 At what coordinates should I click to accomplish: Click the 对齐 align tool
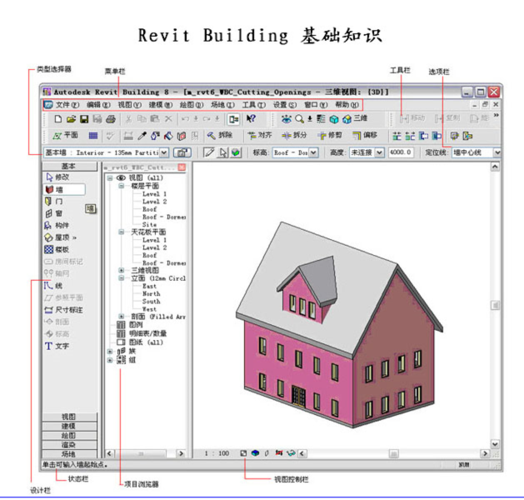260,135
